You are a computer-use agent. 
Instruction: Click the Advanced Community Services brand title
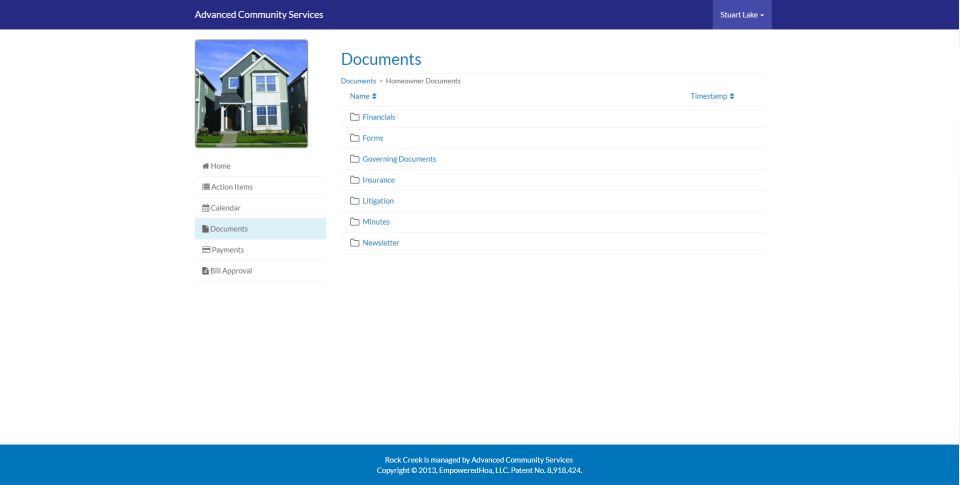(x=259, y=15)
